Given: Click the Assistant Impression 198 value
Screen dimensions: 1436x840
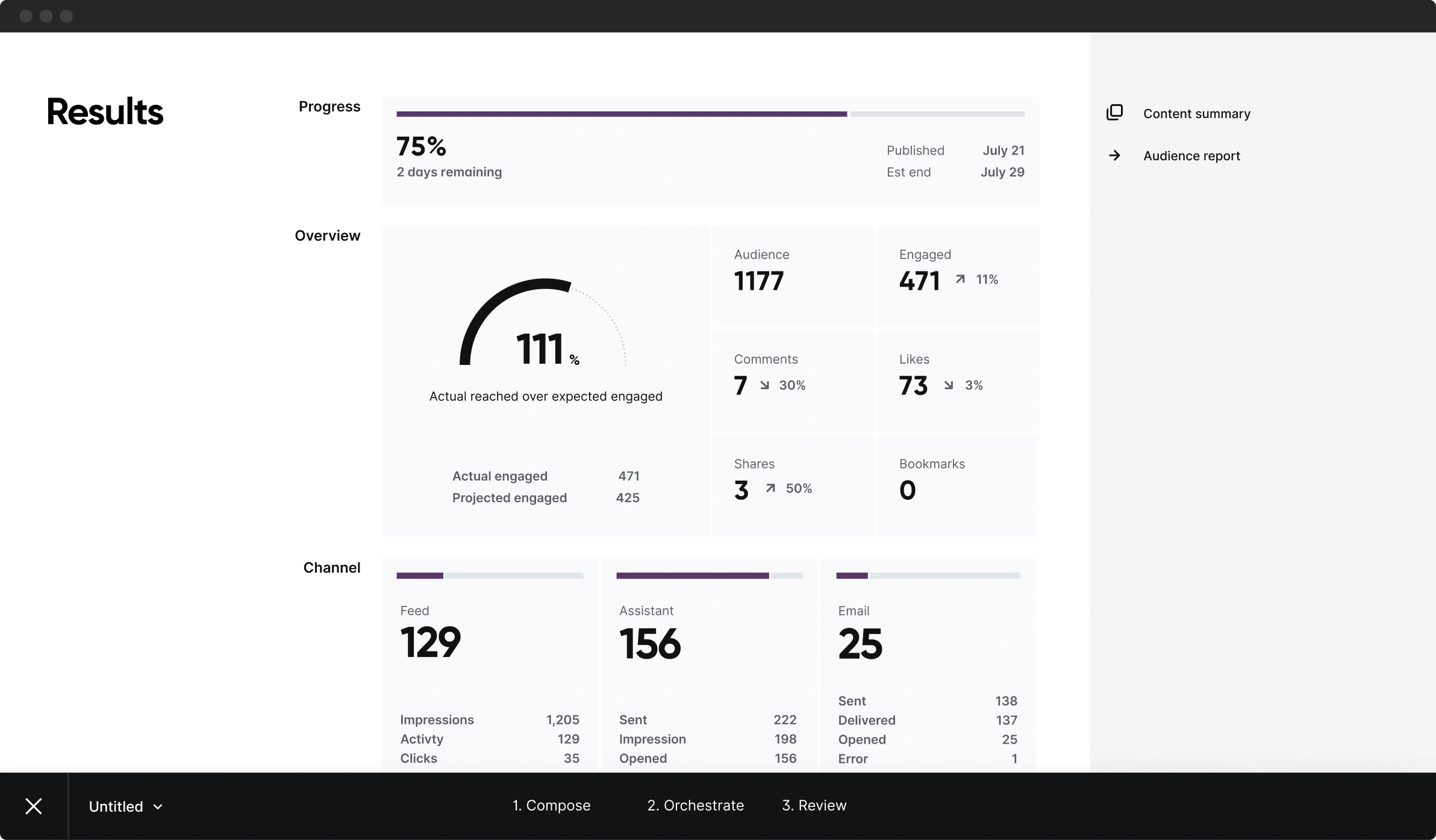Looking at the screenshot, I should (785, 739).
